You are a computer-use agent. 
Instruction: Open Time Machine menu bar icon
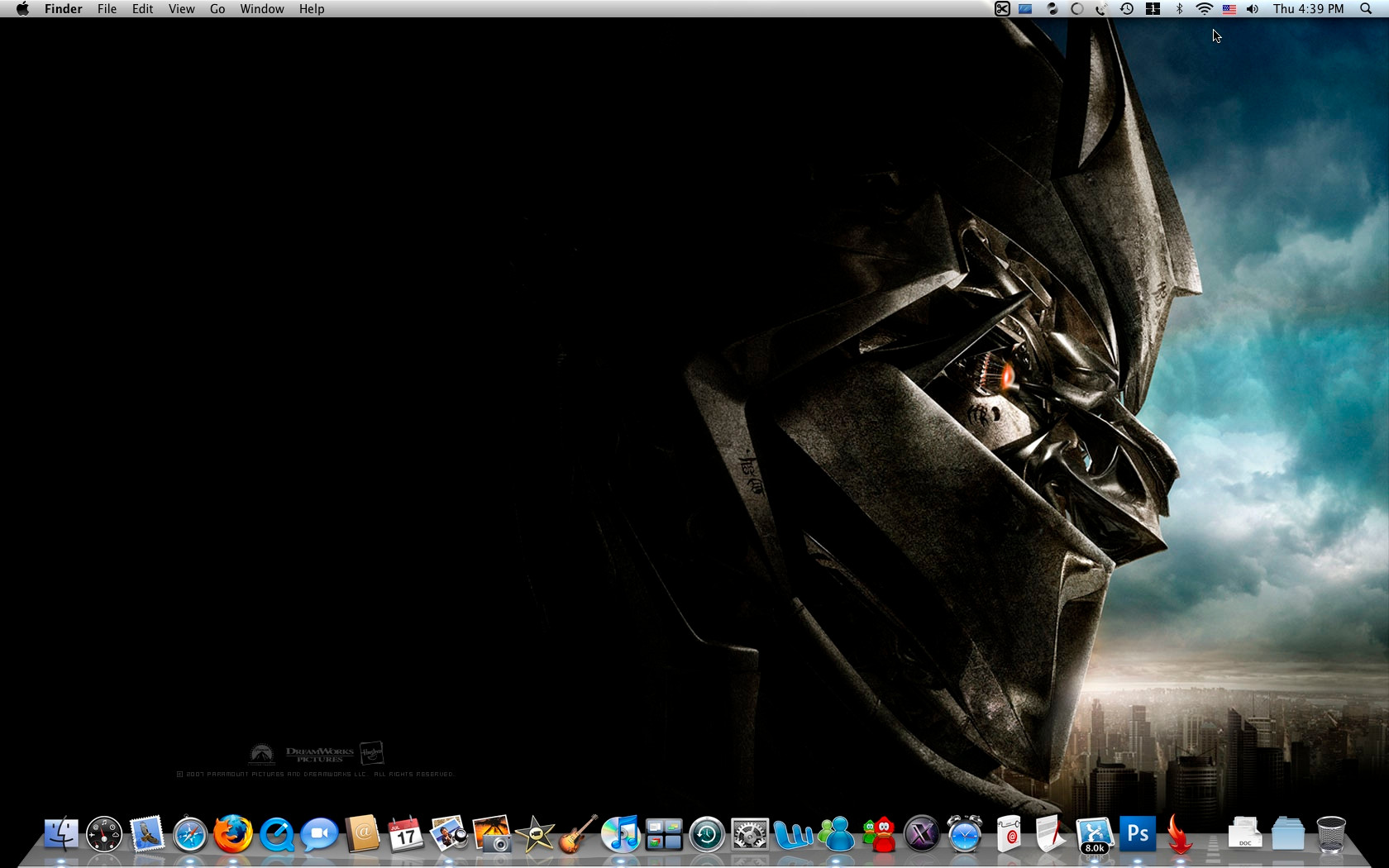click(1127, 9)
